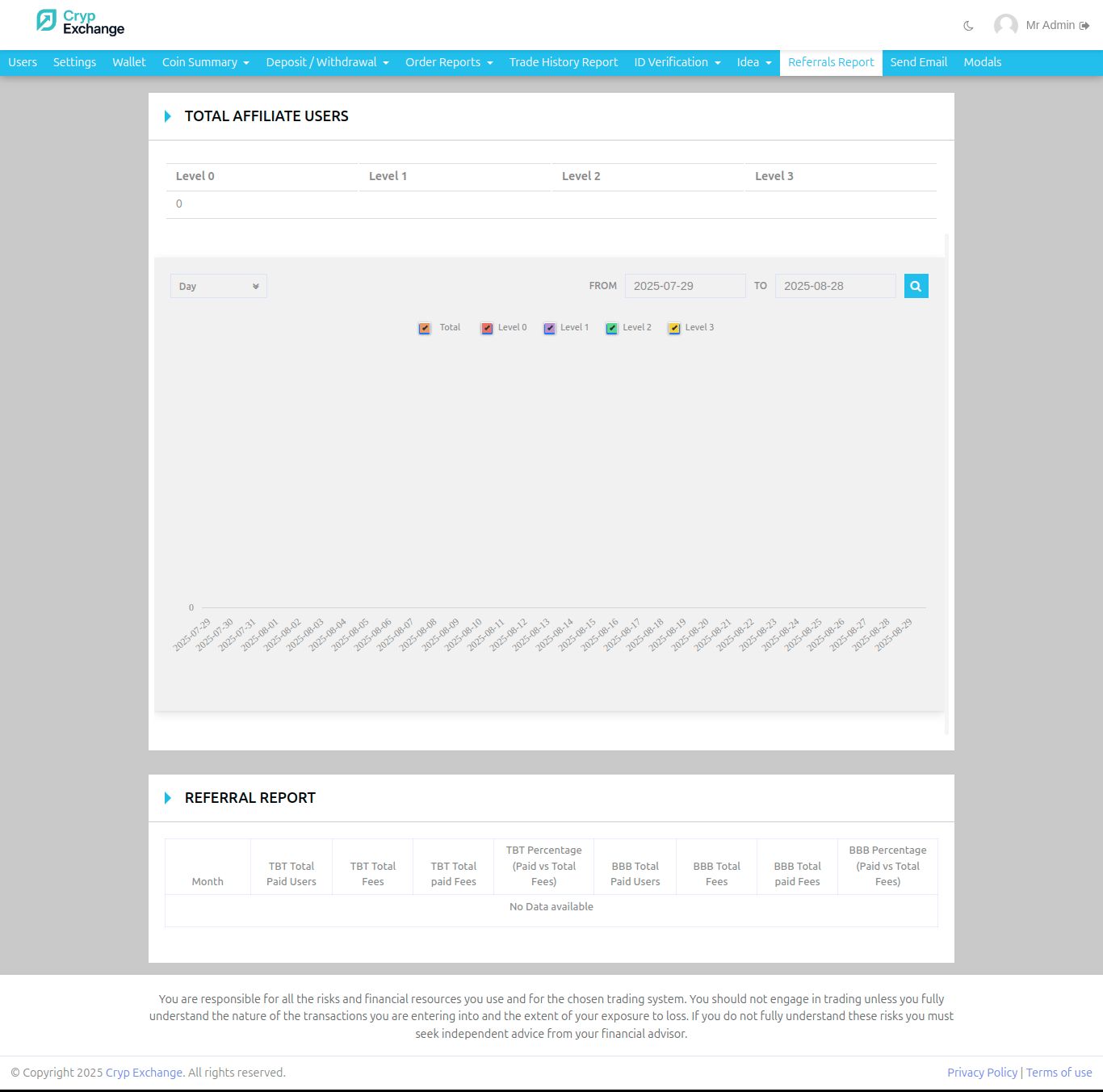Screen dimensions: 1103x1092
Task: Open the Settings menu item
Action: coord(74,62)
